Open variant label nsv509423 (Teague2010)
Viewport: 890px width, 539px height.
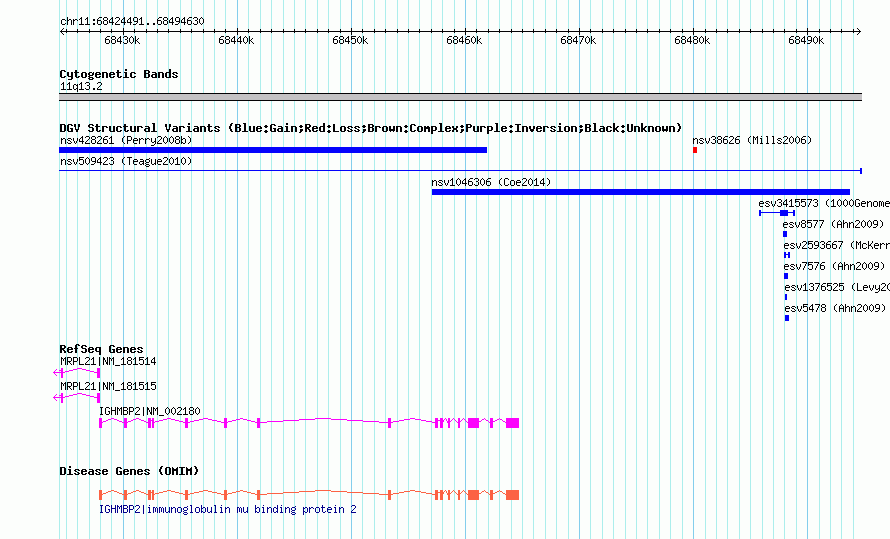pyautogui.click(x=126, y=161)
